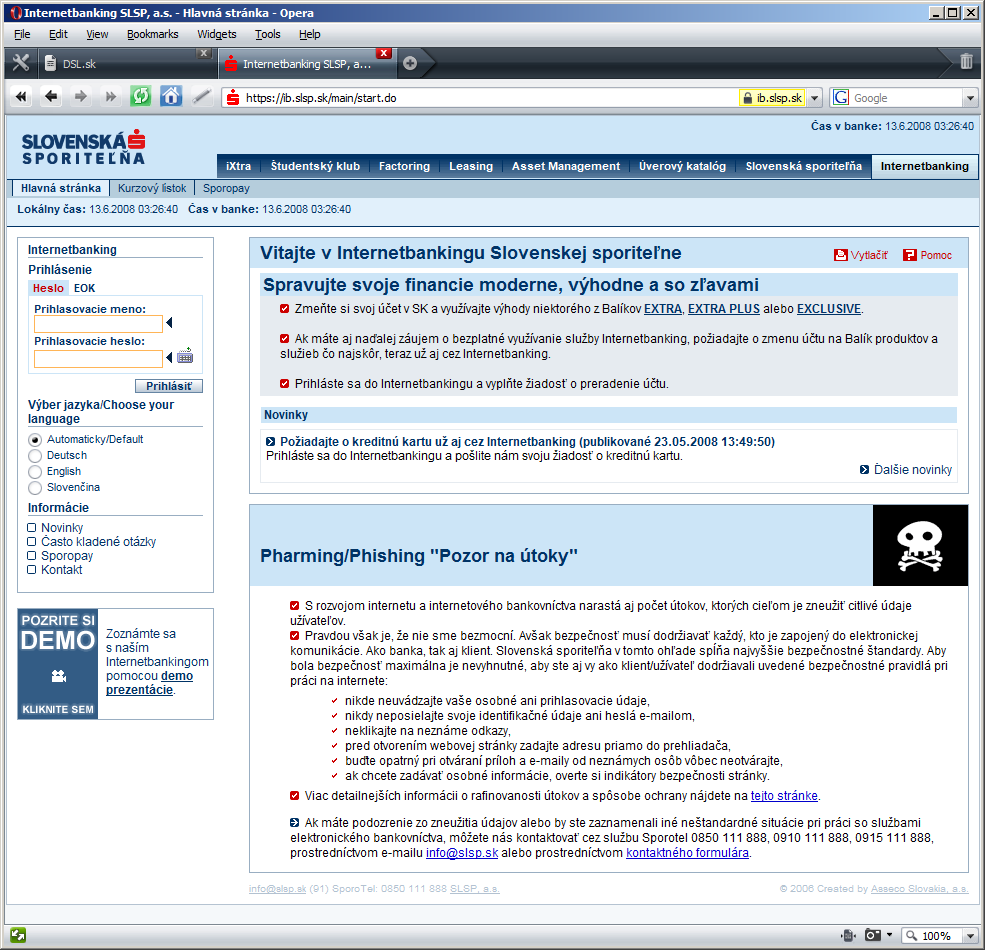Close the DSL.sk tab

coord(204,53)
